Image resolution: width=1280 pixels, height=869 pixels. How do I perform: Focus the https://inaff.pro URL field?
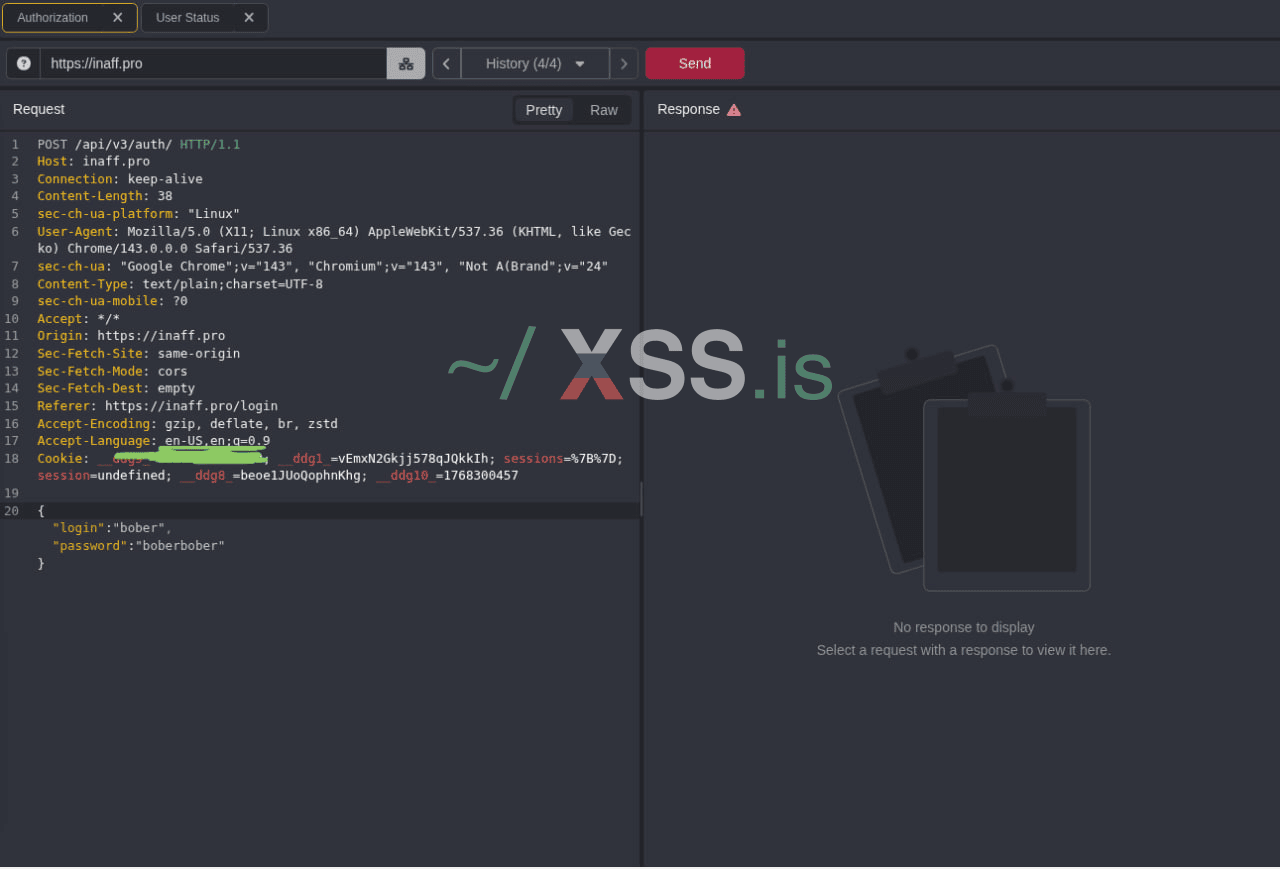pyautogui.click(x=213, y=63)
